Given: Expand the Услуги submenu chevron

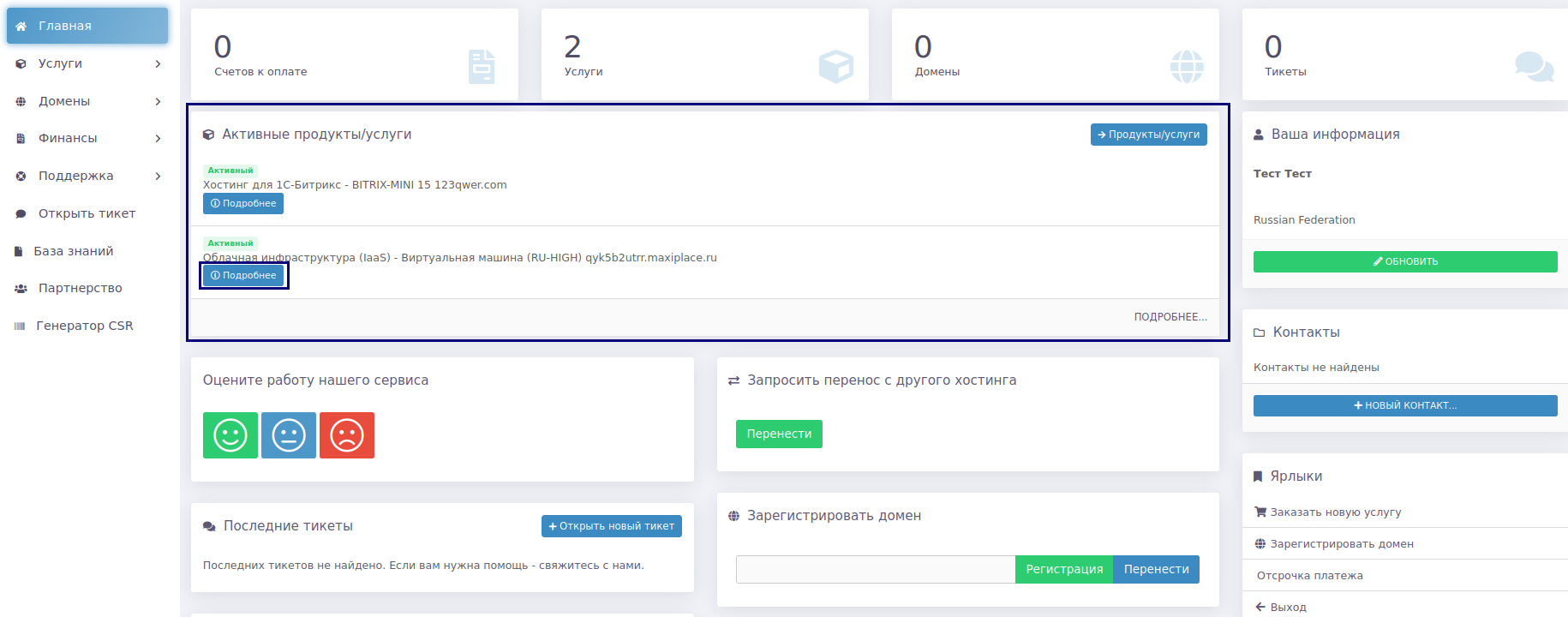Looking at the screenshot, I should tap(158, 63).
